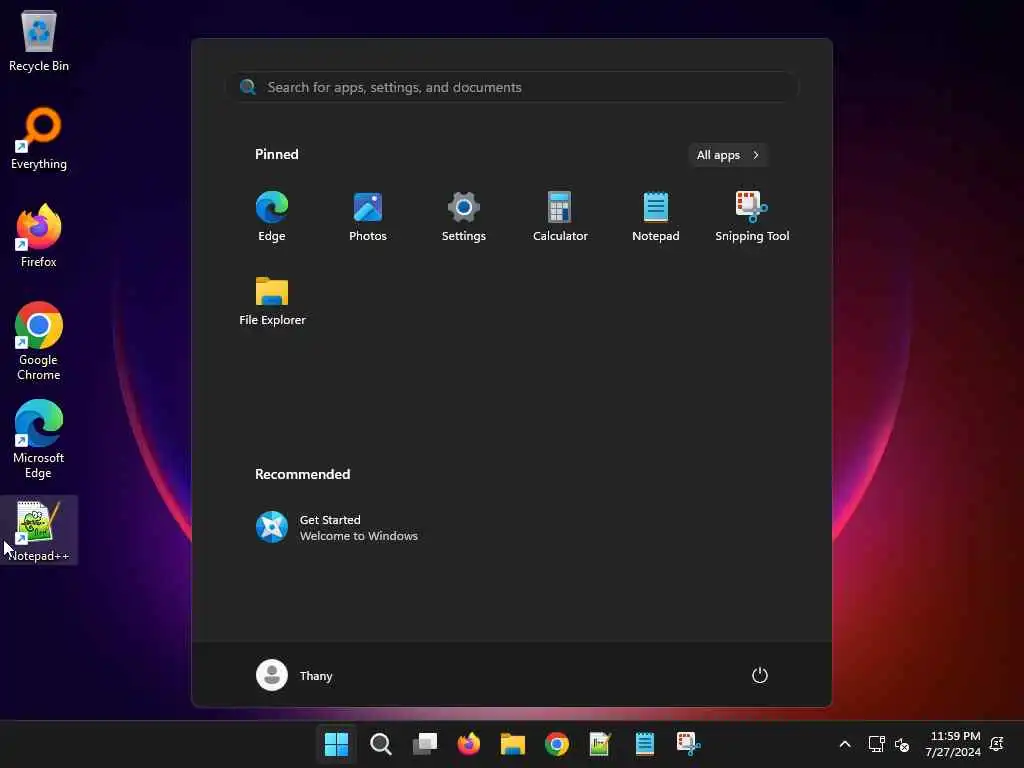Screen dimensions: 1024x768
Task: Open File Explorer from the taskbar
Action: tap(513, 744)
